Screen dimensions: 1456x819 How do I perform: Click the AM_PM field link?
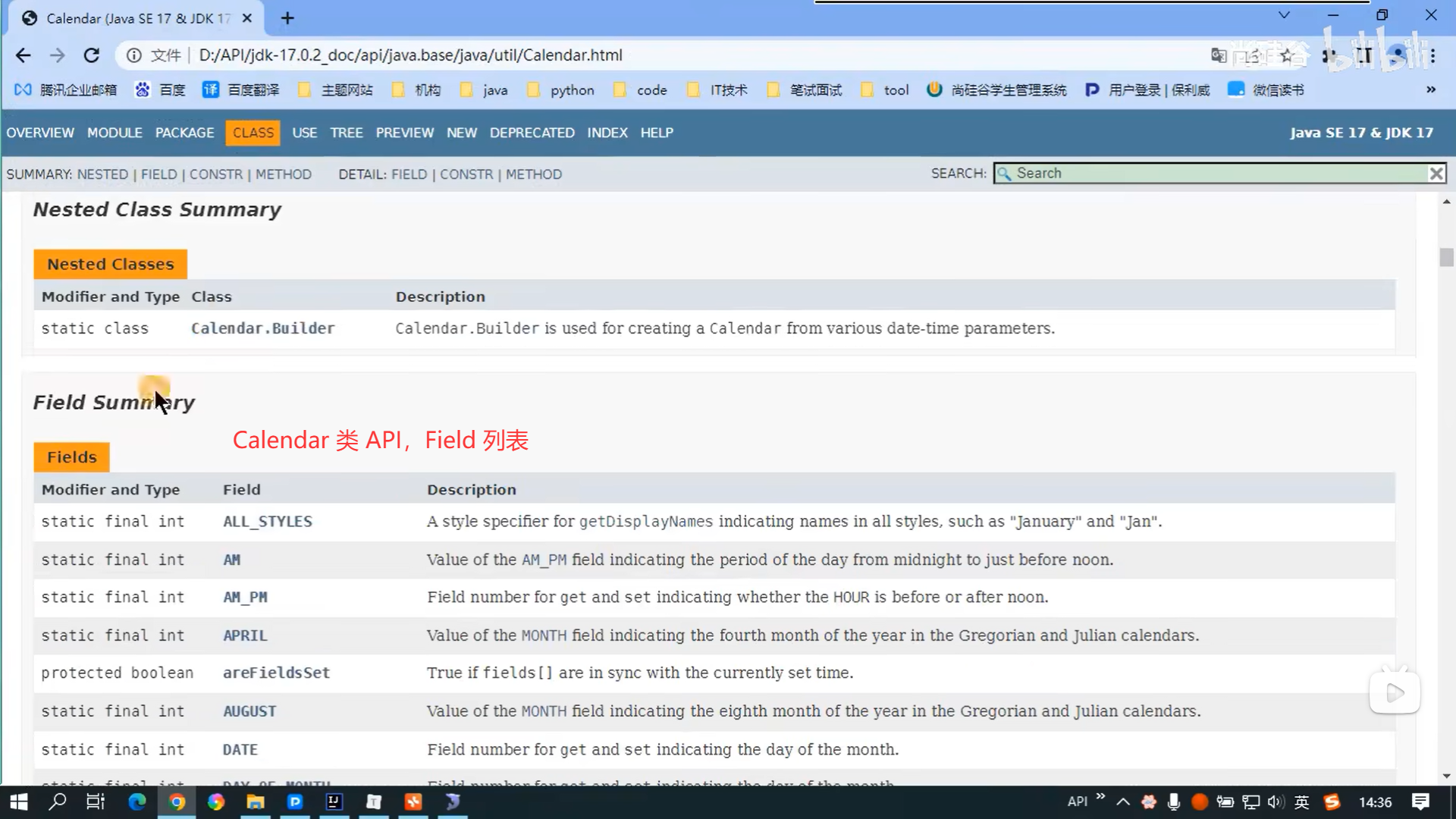(x=245, y=598)
